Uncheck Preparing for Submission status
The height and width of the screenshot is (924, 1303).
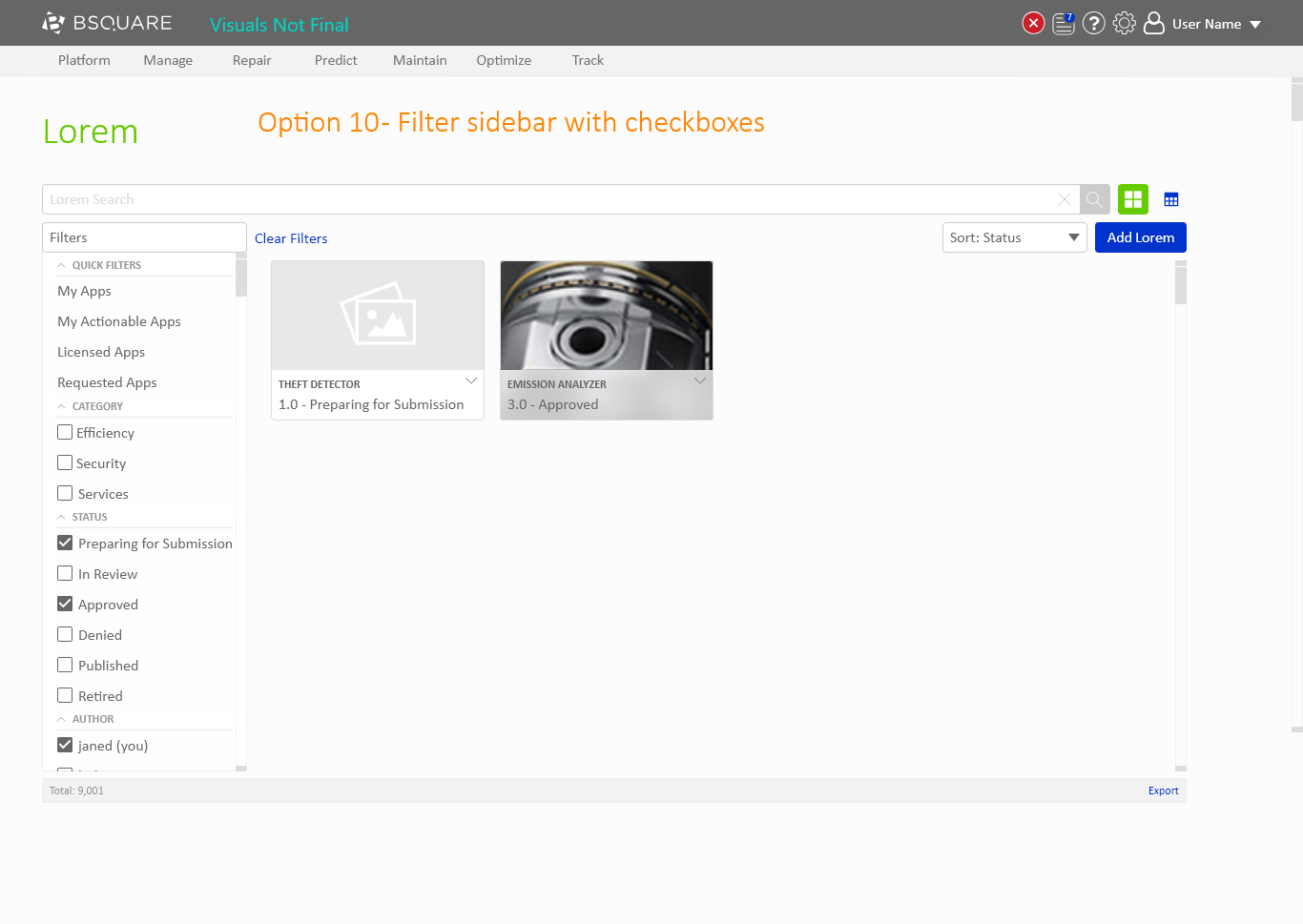pyautogui.click(x=65, y=543)
